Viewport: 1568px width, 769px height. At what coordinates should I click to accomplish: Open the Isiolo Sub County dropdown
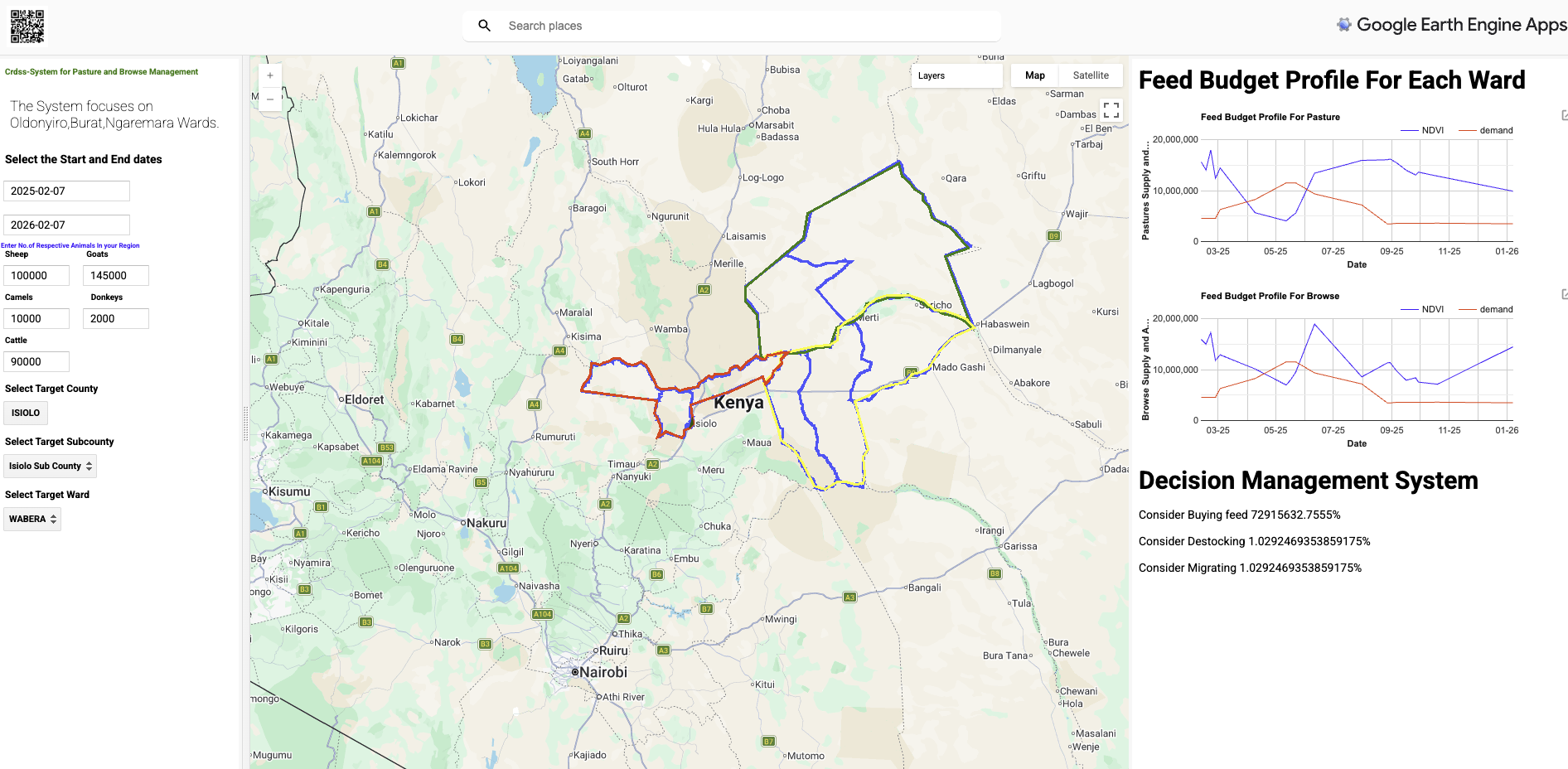[x=50, y=466]
